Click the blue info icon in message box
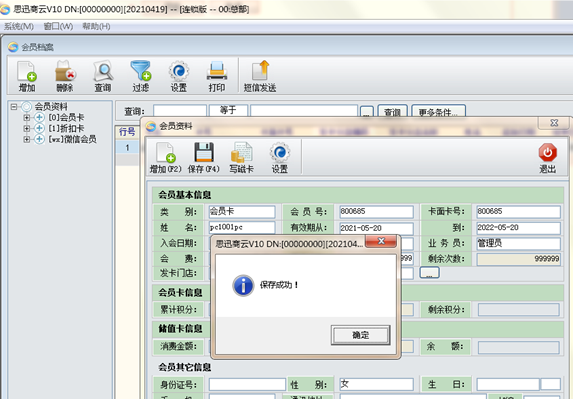 click(x=243, y=285)
